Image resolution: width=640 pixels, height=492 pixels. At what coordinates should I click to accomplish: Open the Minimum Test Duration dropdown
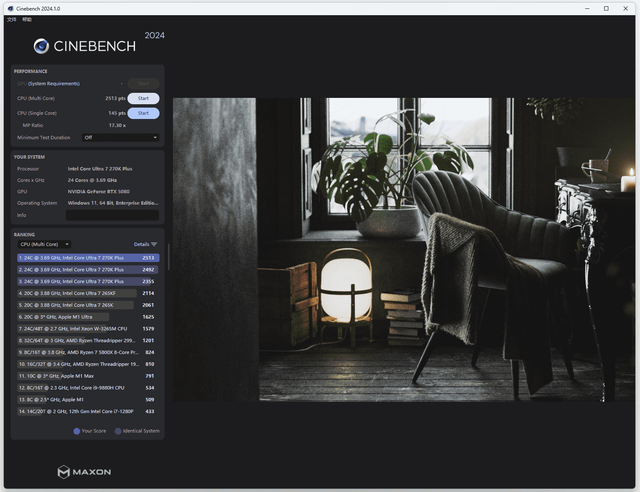(x=120, y=138)
